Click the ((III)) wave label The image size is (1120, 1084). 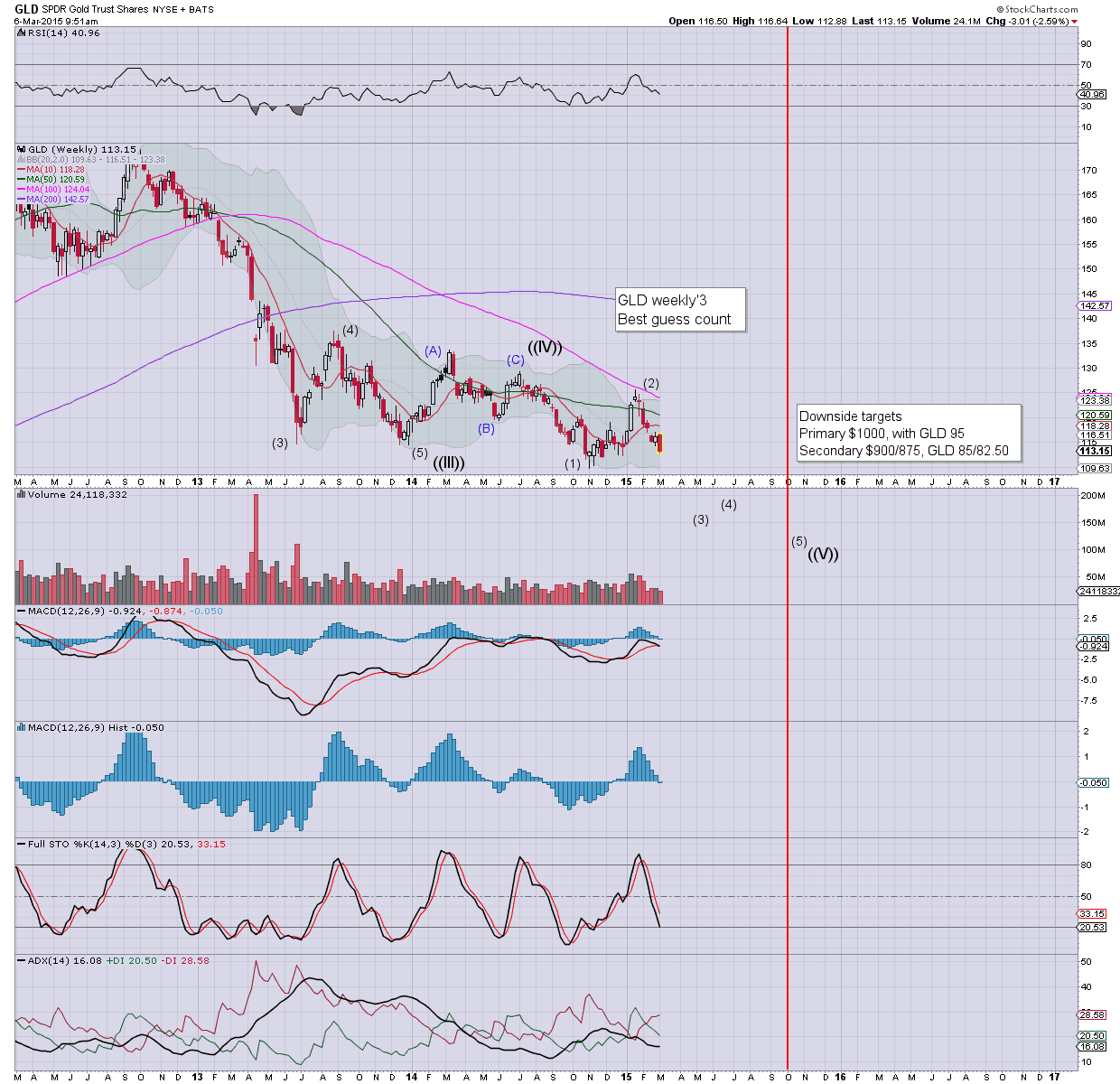click(449, 463)
